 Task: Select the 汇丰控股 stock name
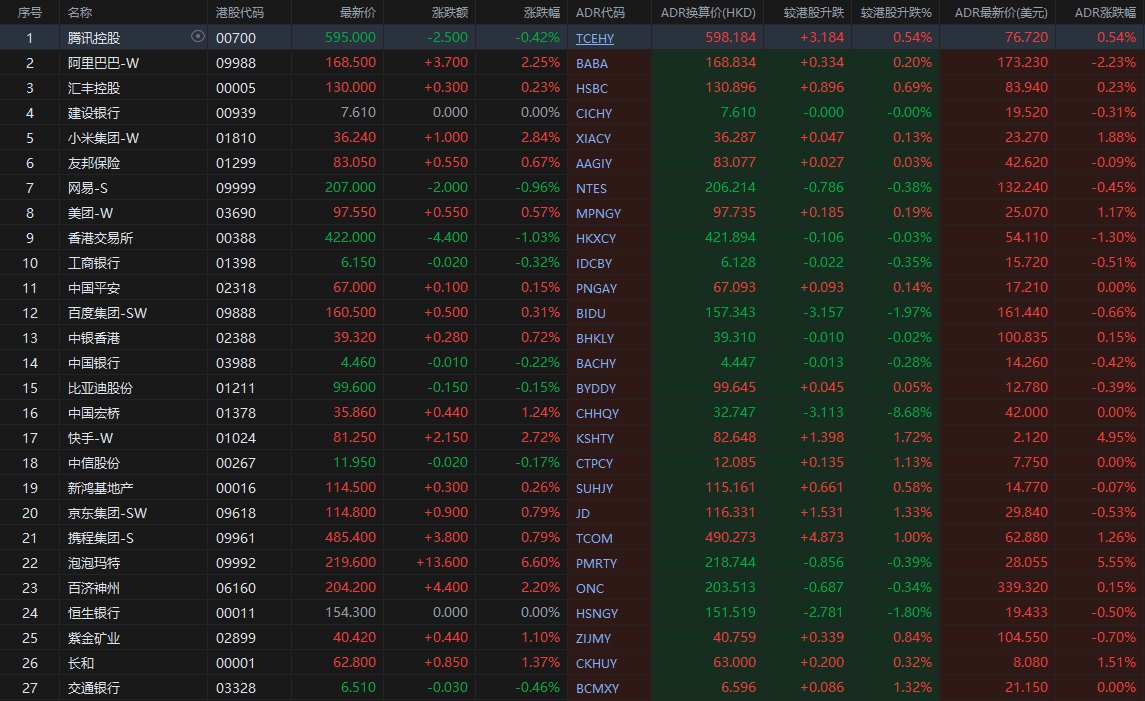point(93,88)
